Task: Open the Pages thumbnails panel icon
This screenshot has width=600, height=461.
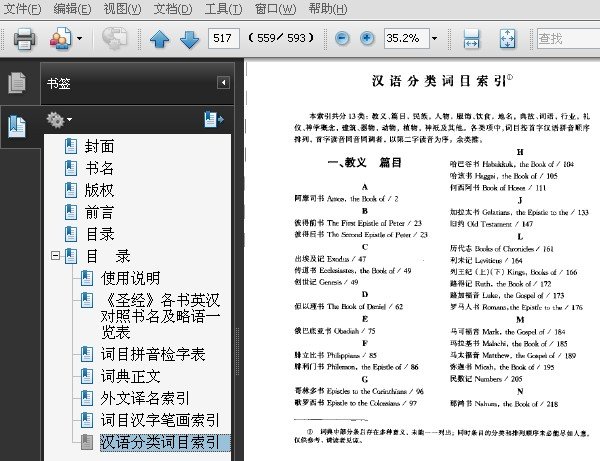Action: coord(17,83)
